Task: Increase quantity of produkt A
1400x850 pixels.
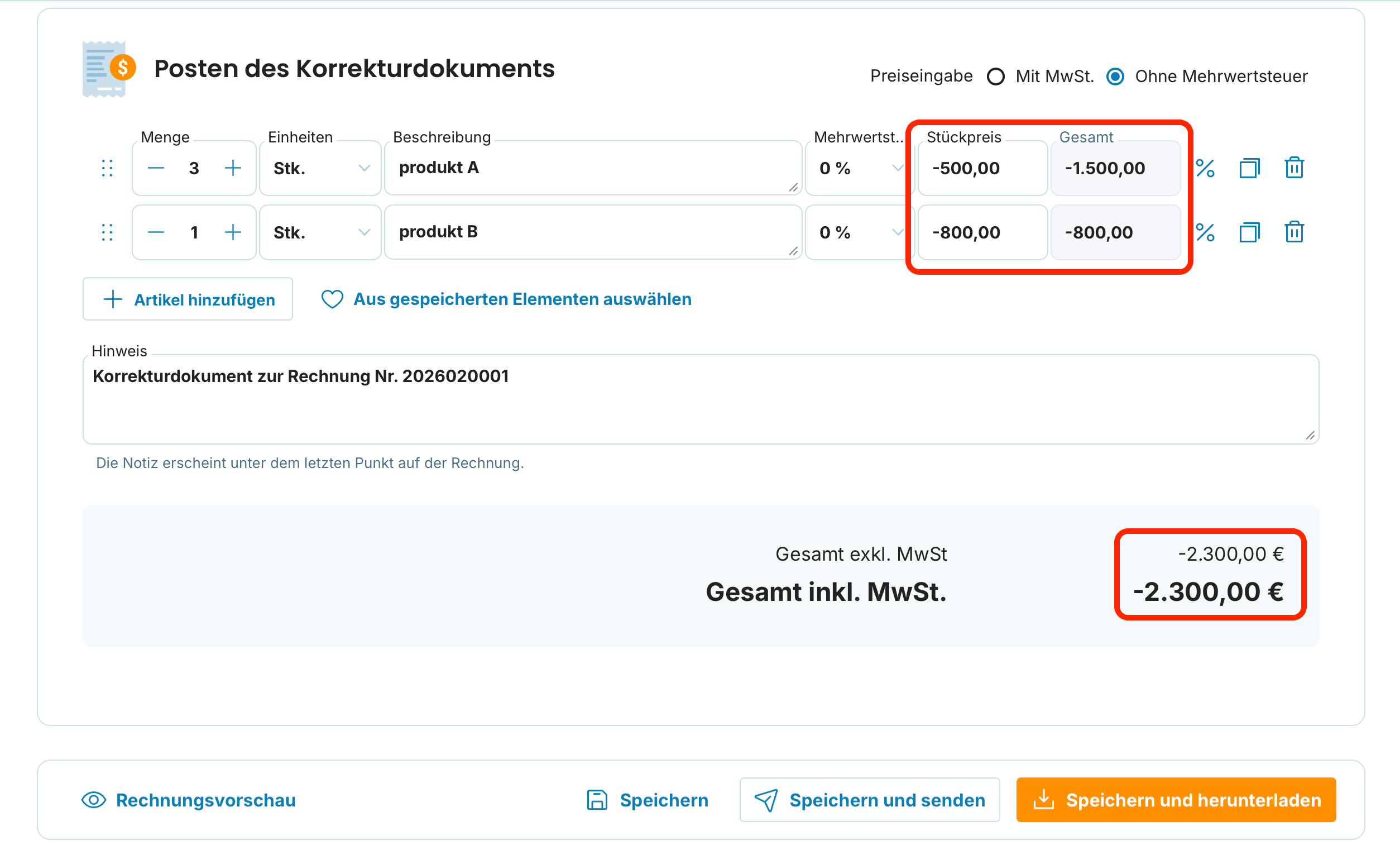Action: click(233, 168)
